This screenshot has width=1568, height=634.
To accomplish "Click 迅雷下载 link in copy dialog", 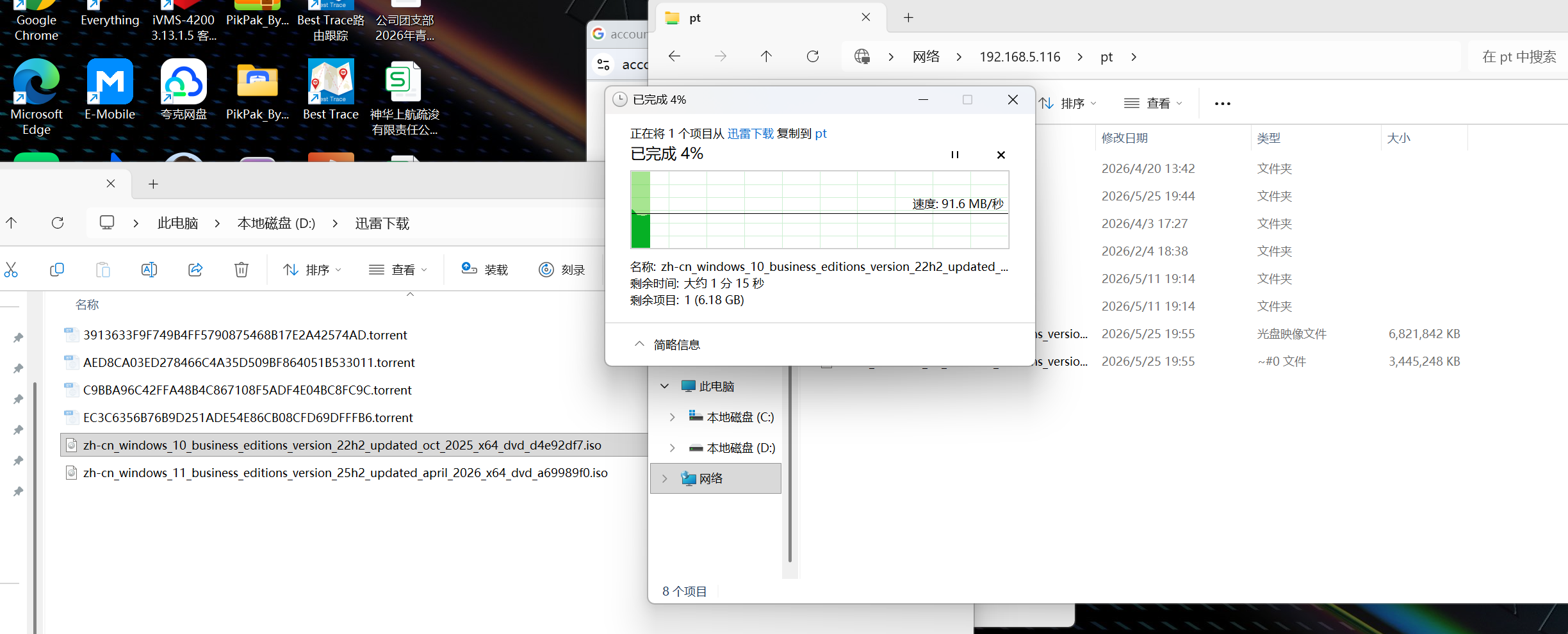I will pos(750,133).
